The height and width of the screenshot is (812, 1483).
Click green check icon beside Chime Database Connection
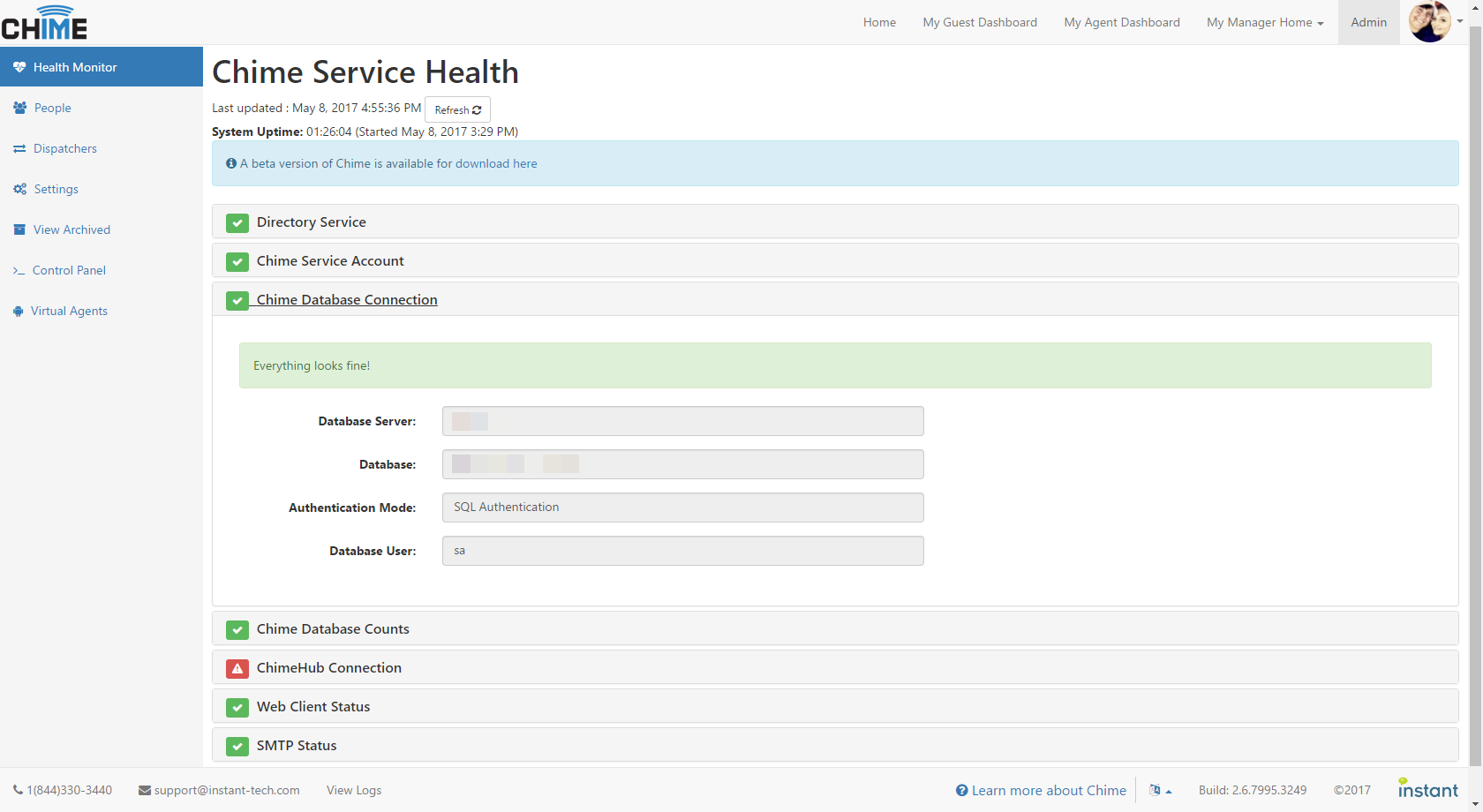pos(237,300)
